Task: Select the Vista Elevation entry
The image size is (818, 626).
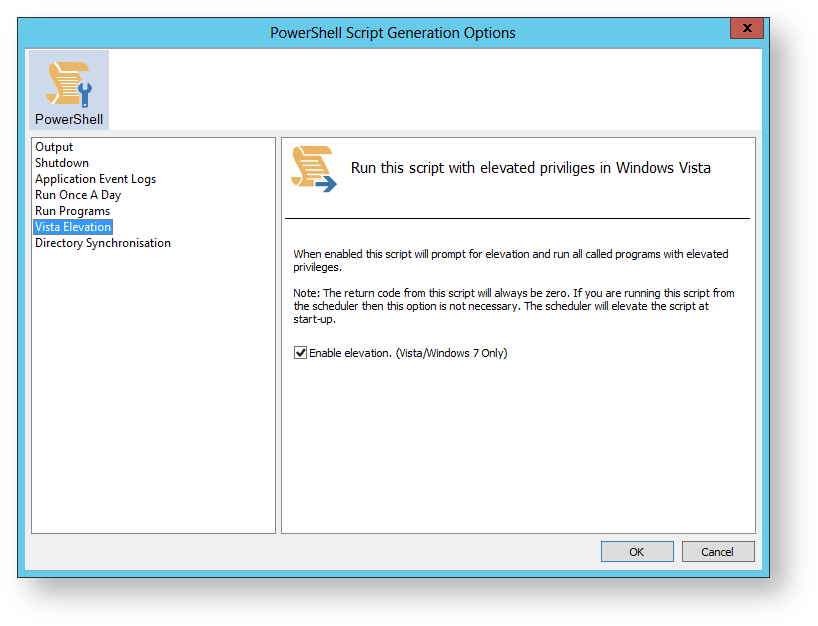Action: (x=73, y=227)
